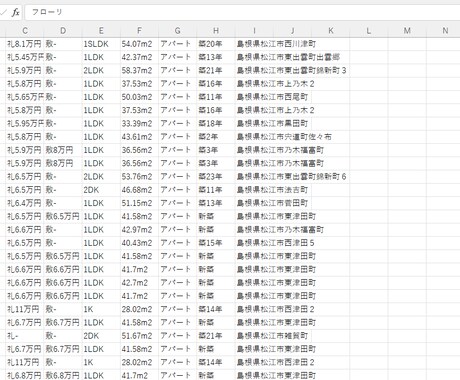Select the cell 51.67m2
This screenshot has width=460, height=380.
139,336
